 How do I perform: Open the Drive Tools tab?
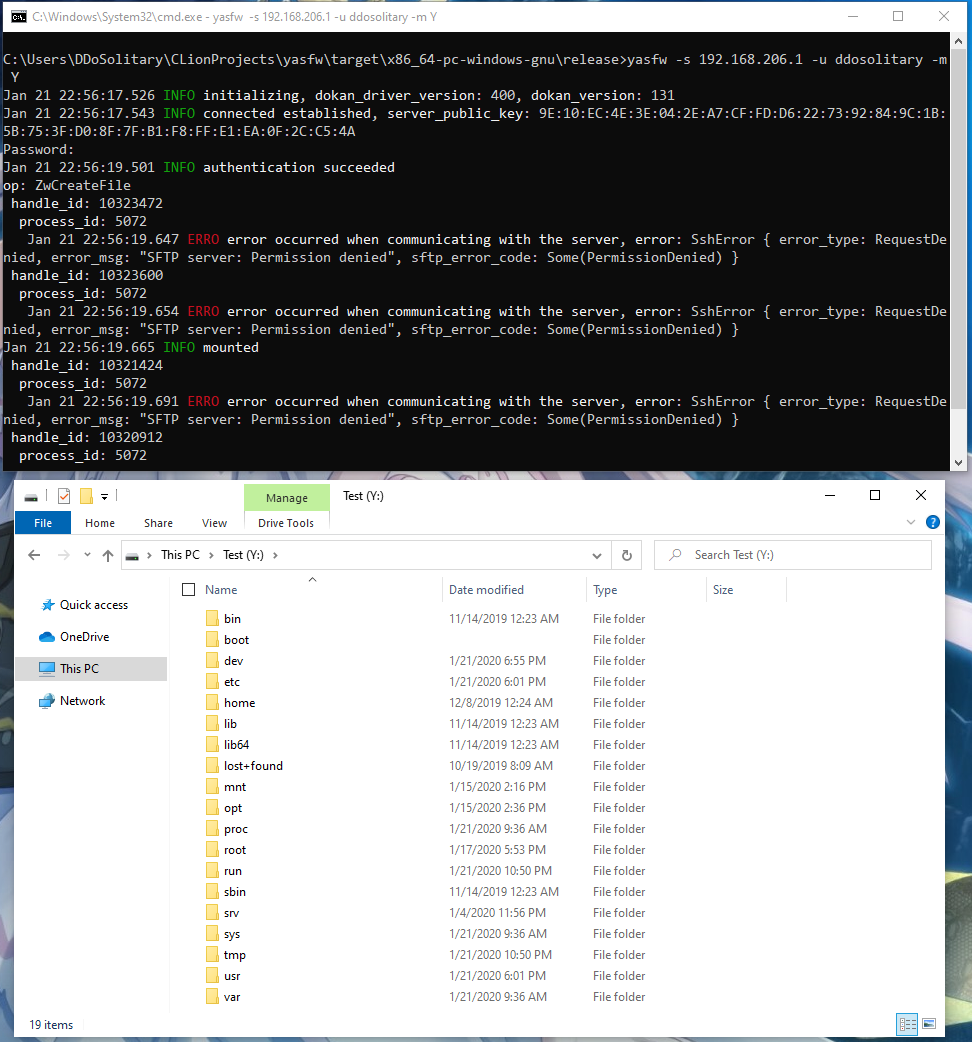click(x=286, y=523)
